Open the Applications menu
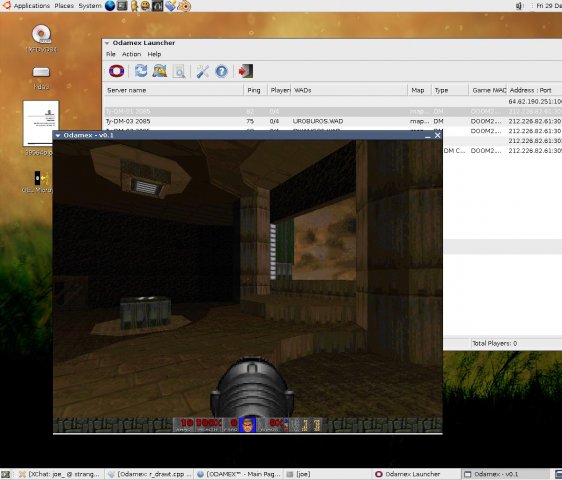This screenshot has width=562, height=480. (x=32, y=6)
